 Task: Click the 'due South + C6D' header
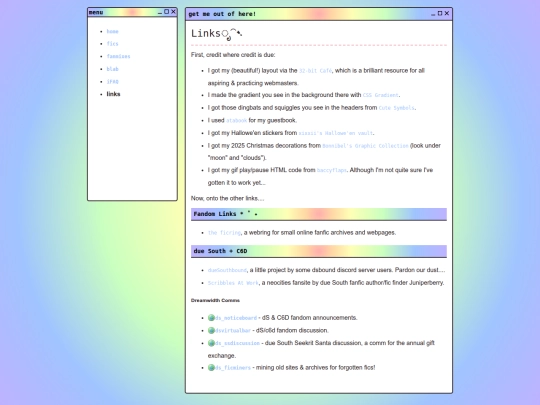click(x=319, y=251)
